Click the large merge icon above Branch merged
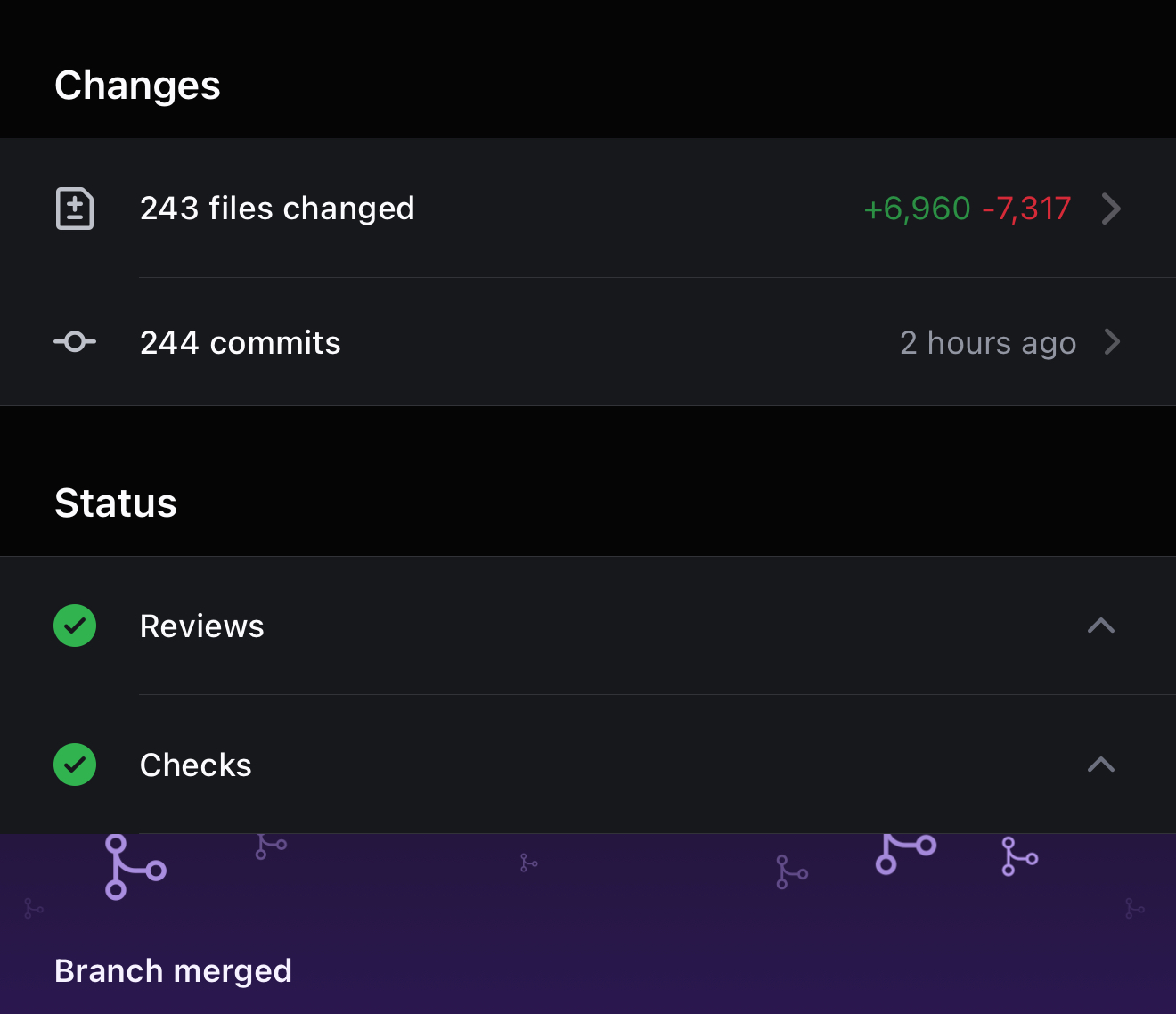1176x1014 pixels. (134, 867)
